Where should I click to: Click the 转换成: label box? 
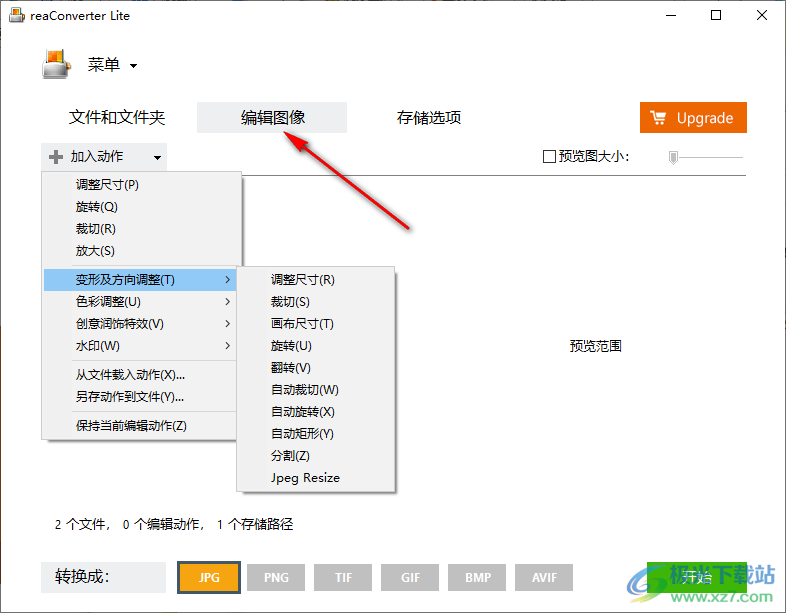(103, 577)
